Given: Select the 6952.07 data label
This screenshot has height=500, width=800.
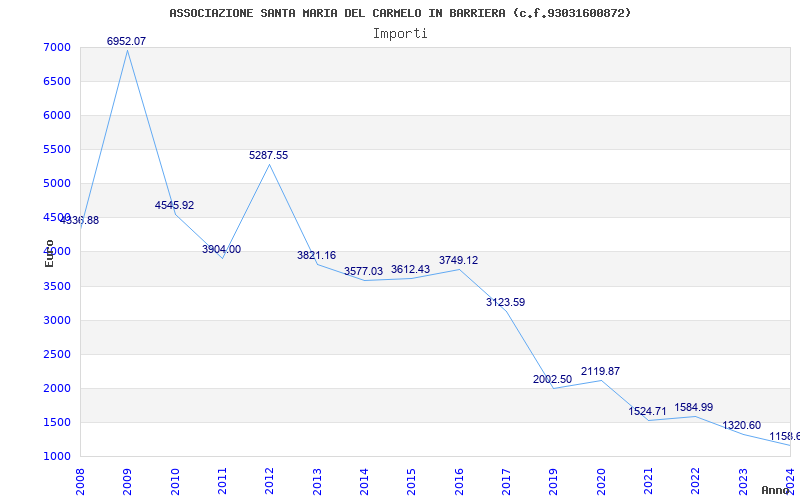Looking at the screenshot, I should 127,41.
